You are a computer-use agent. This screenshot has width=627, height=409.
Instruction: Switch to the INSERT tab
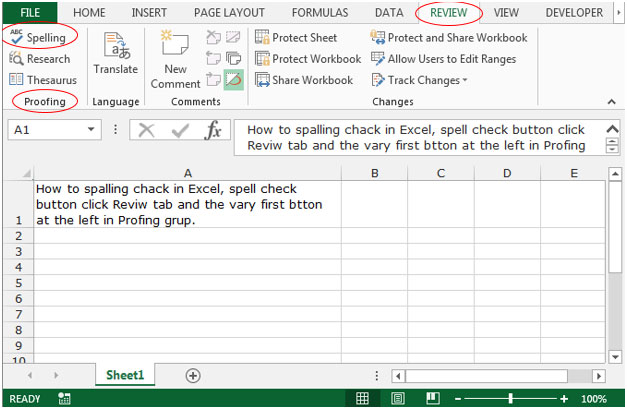(x=149, y=13)
